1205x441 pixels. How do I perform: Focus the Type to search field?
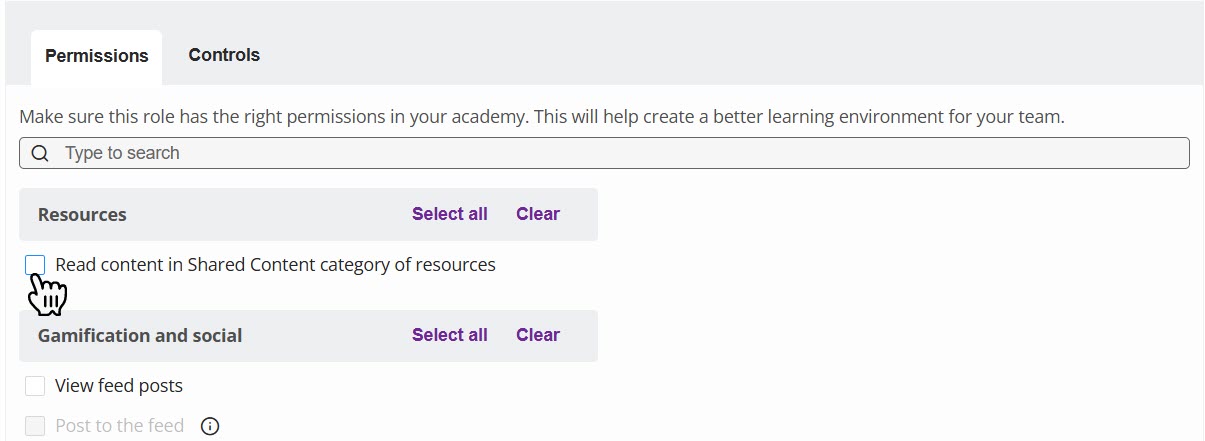pos(600,153)
